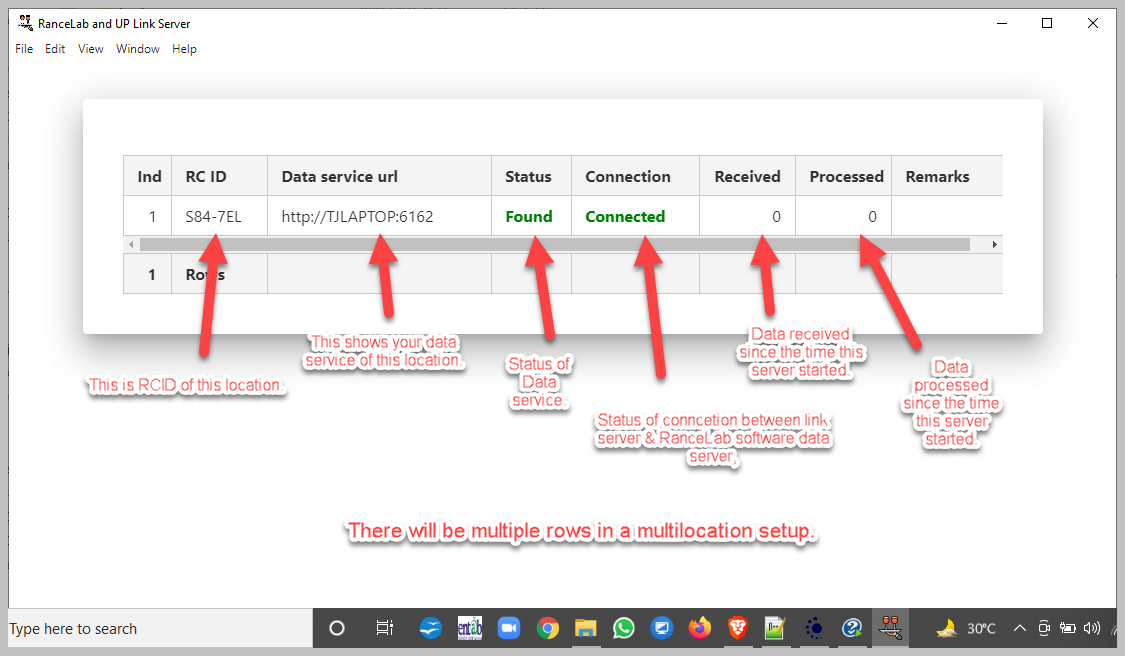
Task: Click the taskbar search box
Action: [161, 629]
